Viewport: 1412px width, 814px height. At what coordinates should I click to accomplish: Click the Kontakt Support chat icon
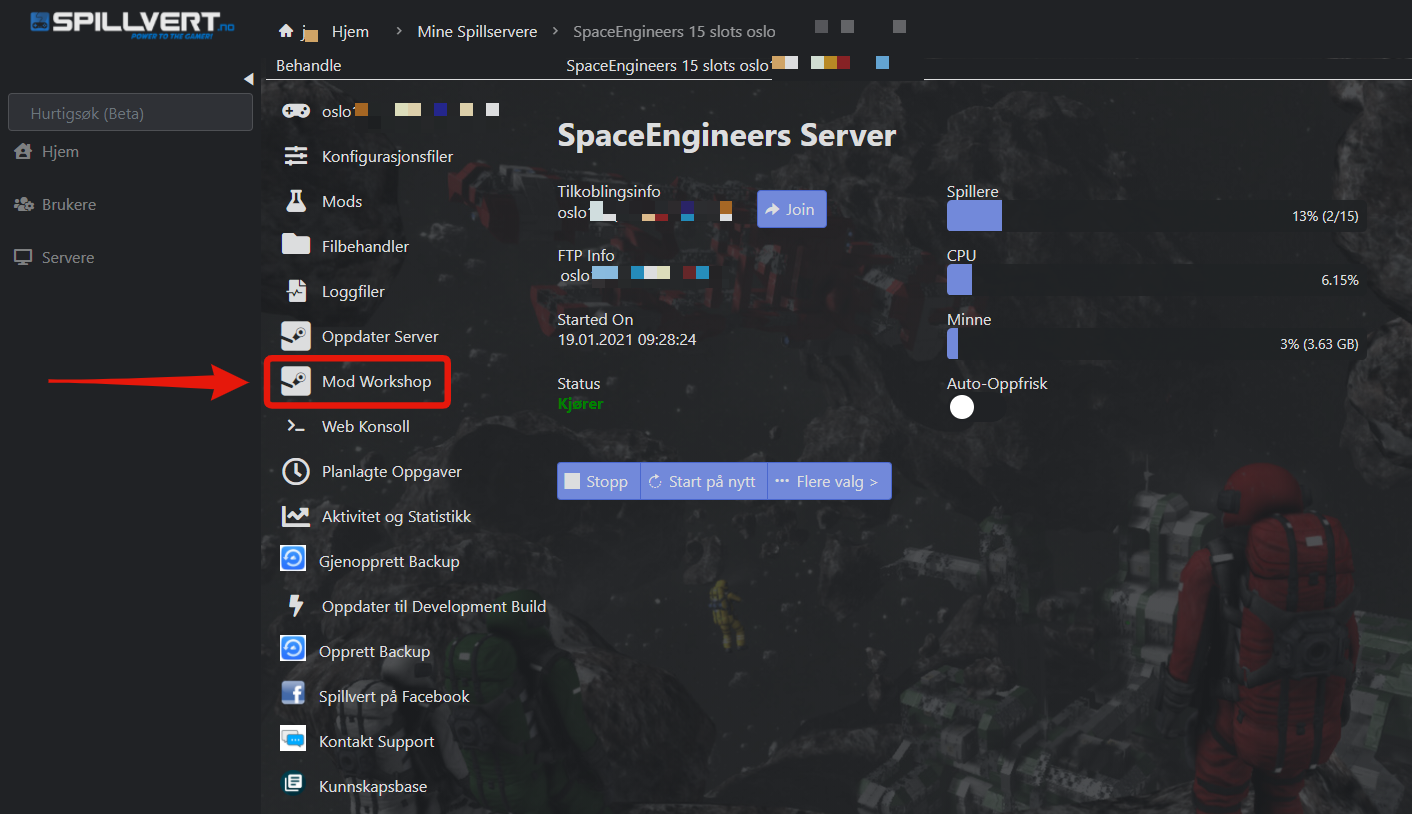click(293, 739)
